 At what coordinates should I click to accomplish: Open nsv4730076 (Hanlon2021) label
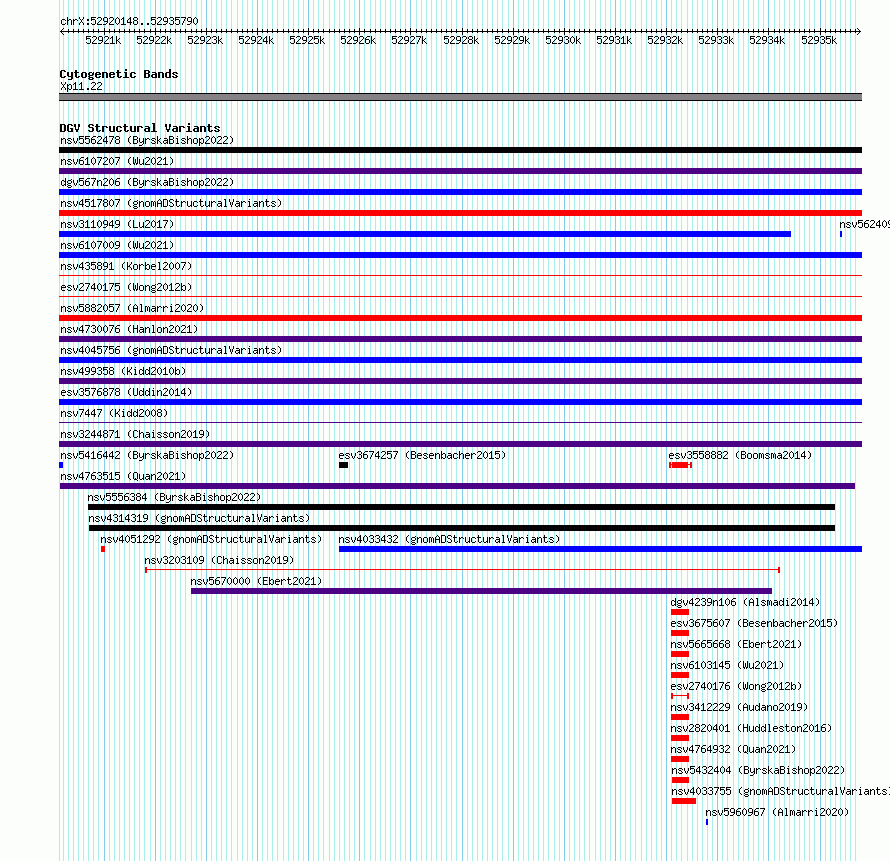point(129,329)
